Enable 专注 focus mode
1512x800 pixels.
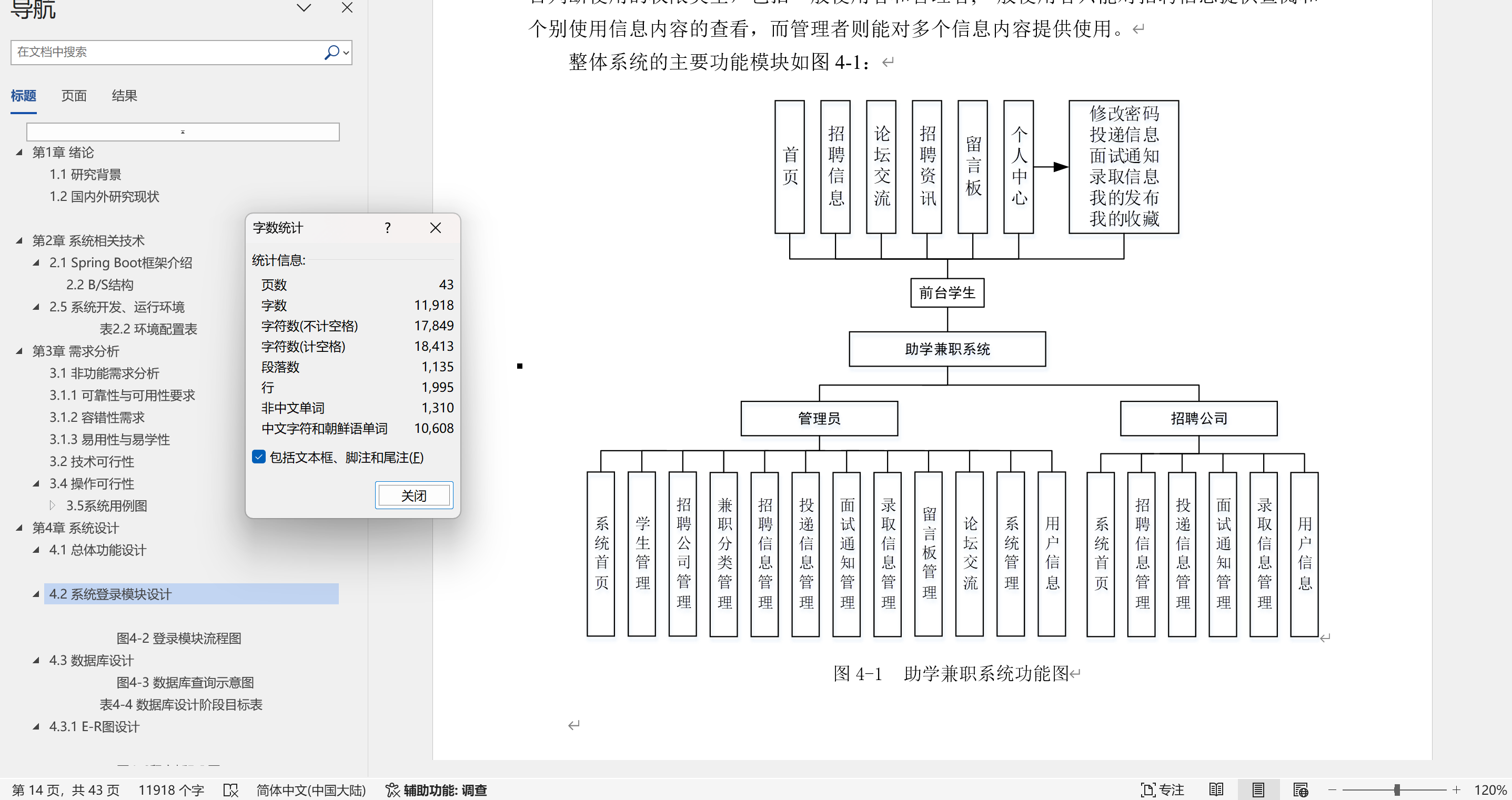tap(1162, 790)
